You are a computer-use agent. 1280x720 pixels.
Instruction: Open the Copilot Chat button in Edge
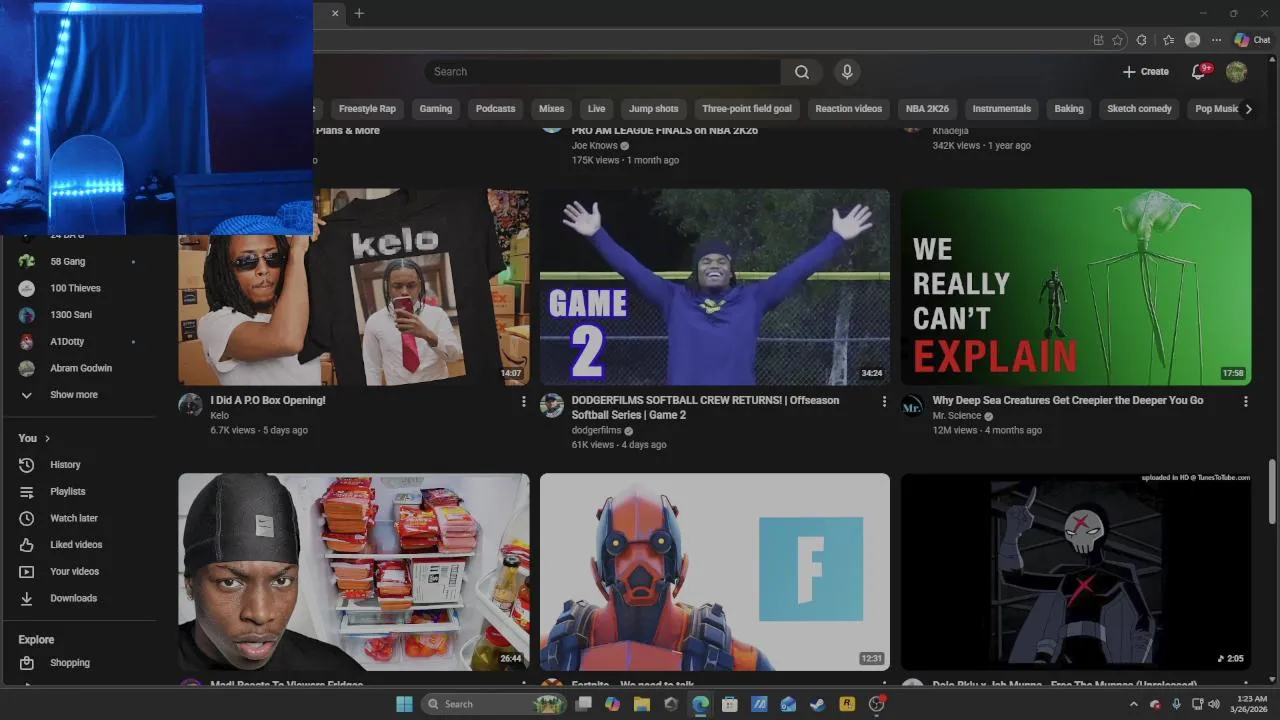coord(1252,40)
